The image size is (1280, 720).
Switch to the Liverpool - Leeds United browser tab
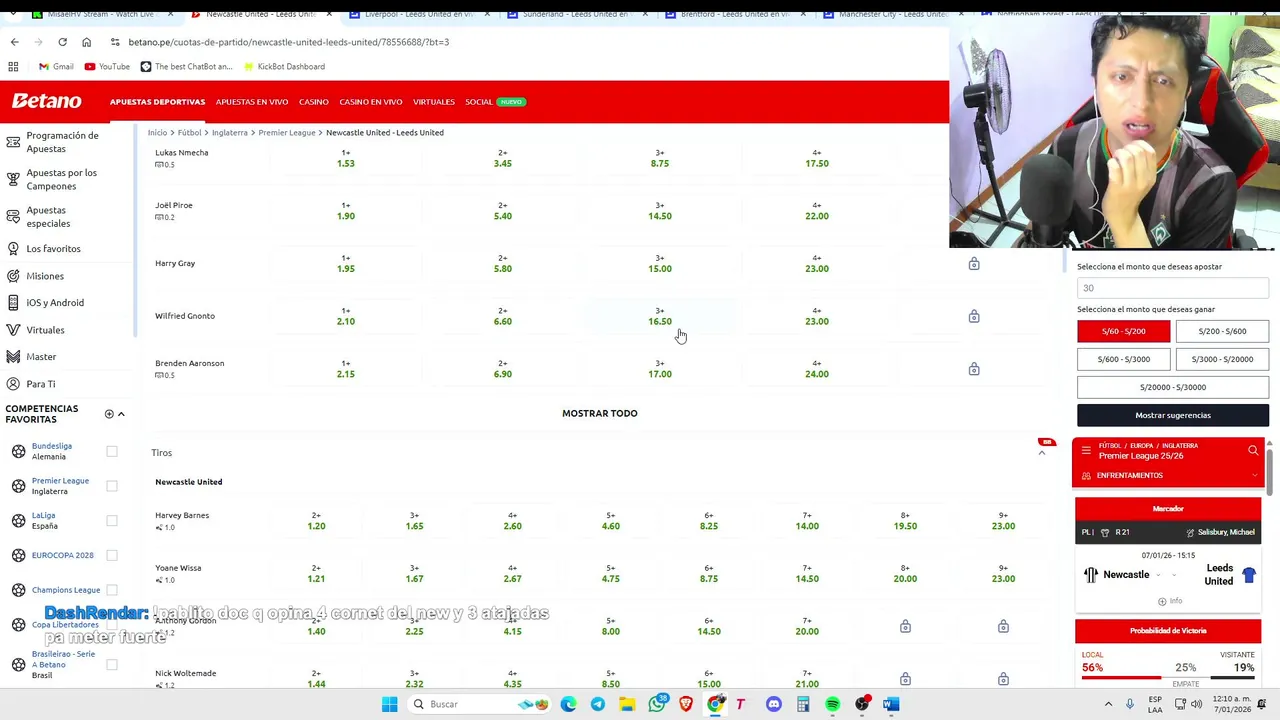tap(420, 14)
